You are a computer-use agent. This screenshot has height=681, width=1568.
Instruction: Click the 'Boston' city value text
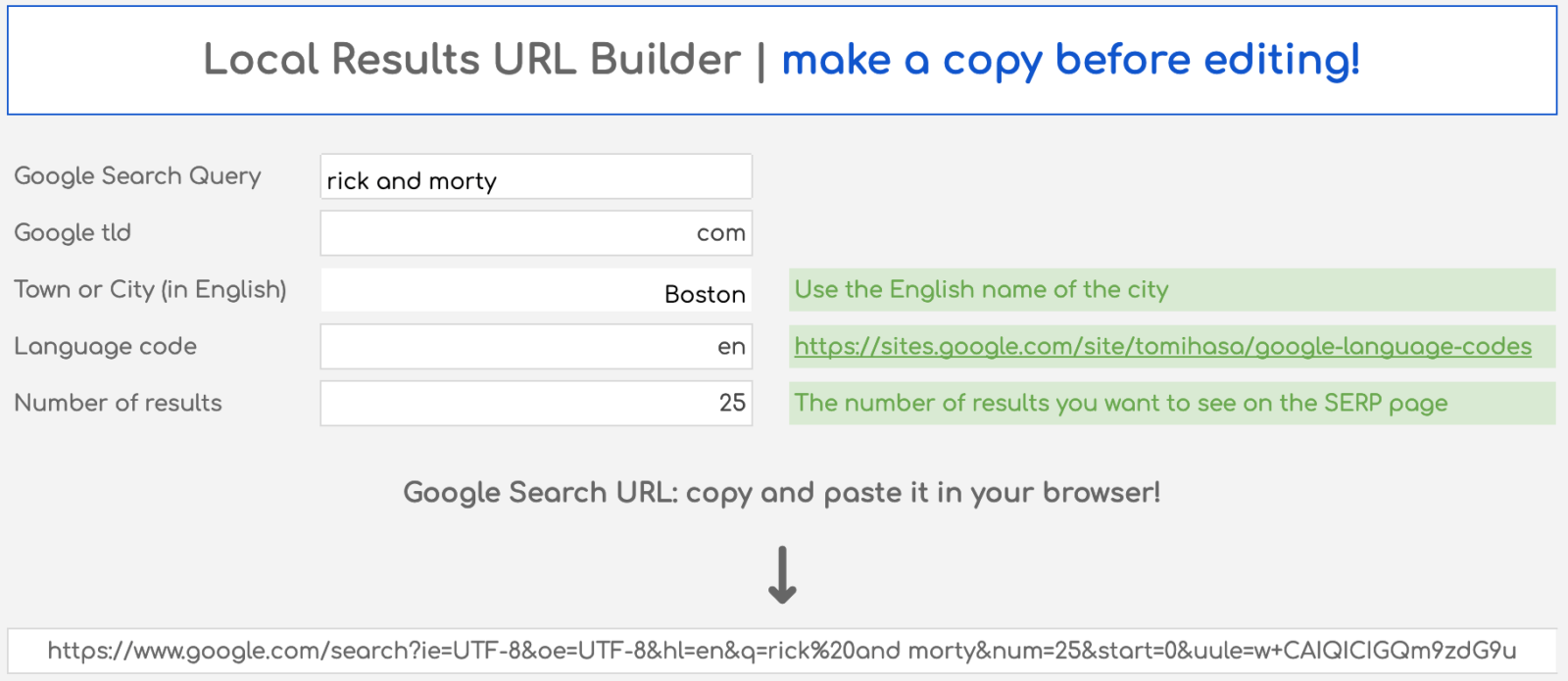click(x=705, y=294)
